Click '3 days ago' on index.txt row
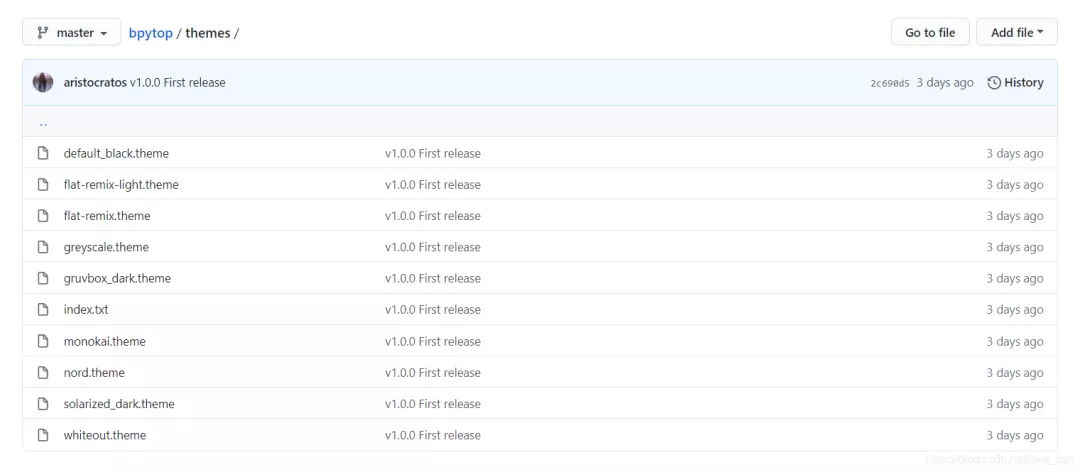Viewport: 1080px width, 472px height. pos(1015,310)
